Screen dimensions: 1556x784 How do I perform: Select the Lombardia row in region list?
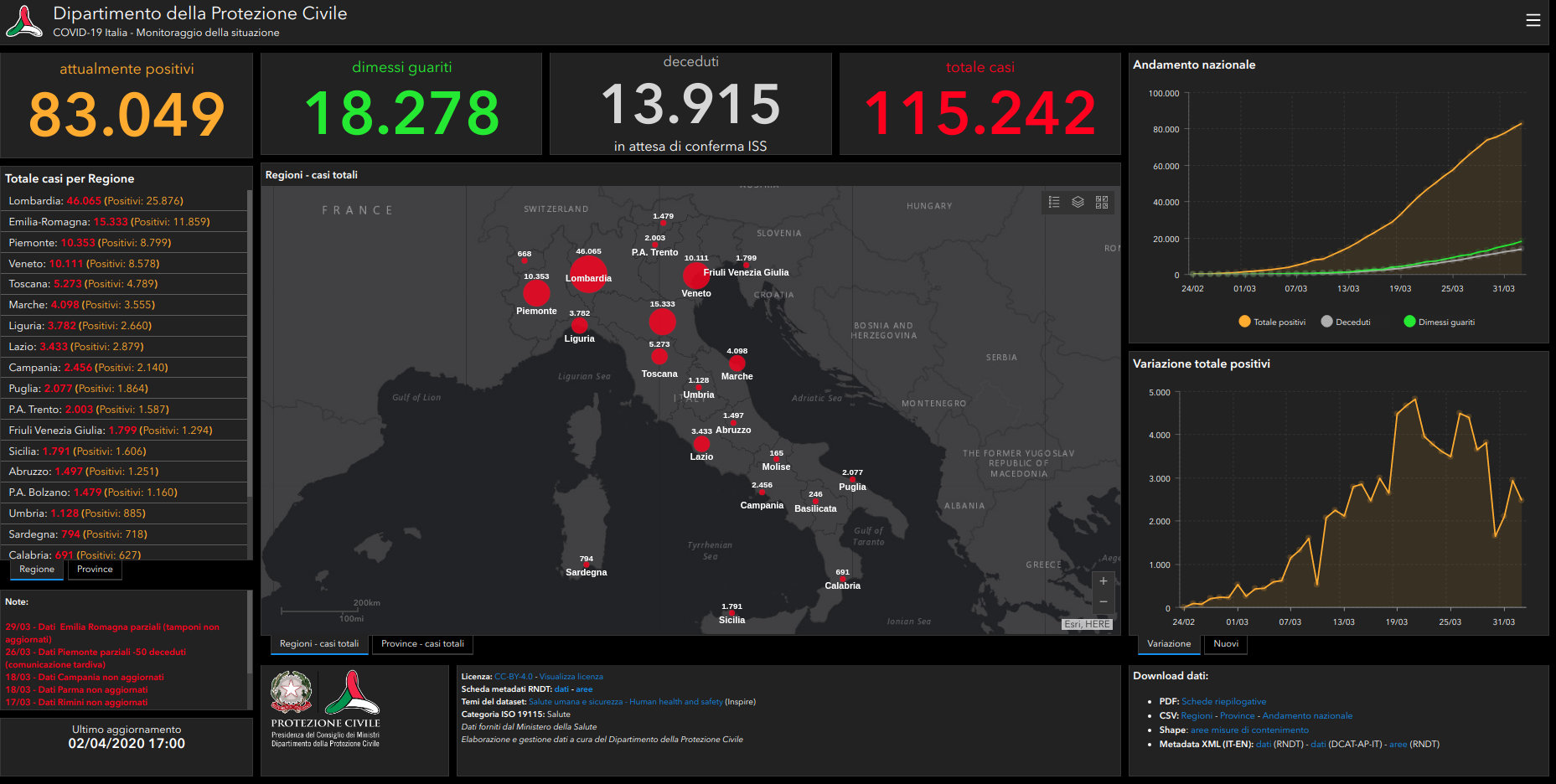124,201
